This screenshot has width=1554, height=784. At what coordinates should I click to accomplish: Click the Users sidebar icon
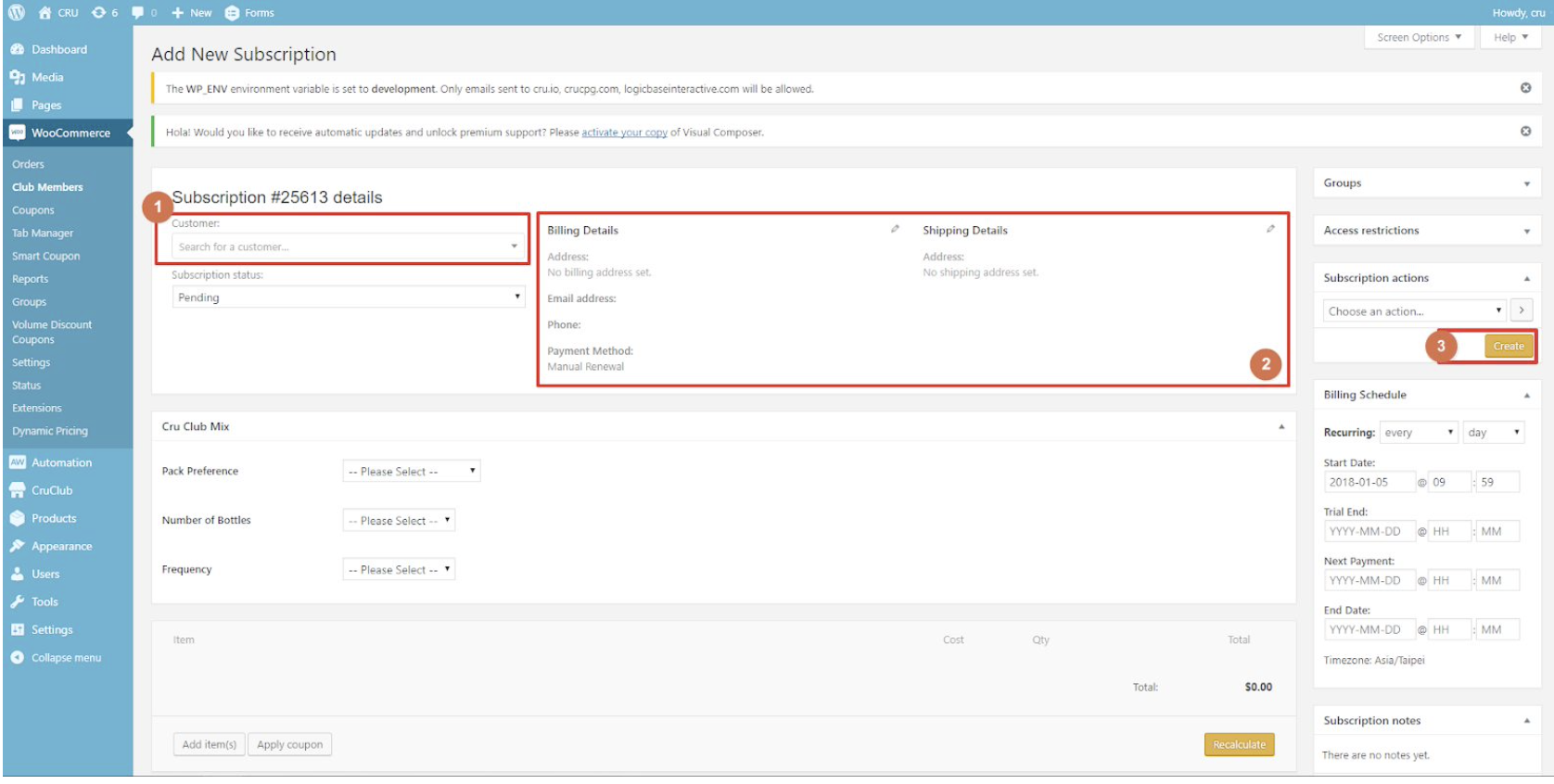coord(17,574)
